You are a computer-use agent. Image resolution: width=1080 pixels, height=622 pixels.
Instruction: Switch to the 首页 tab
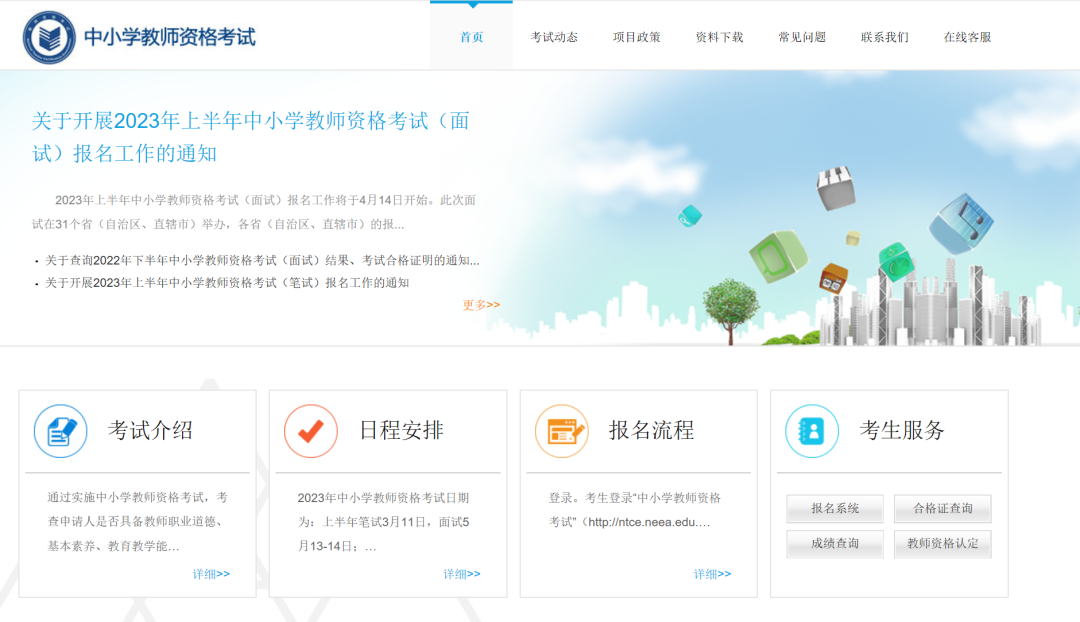pos(470,35)
